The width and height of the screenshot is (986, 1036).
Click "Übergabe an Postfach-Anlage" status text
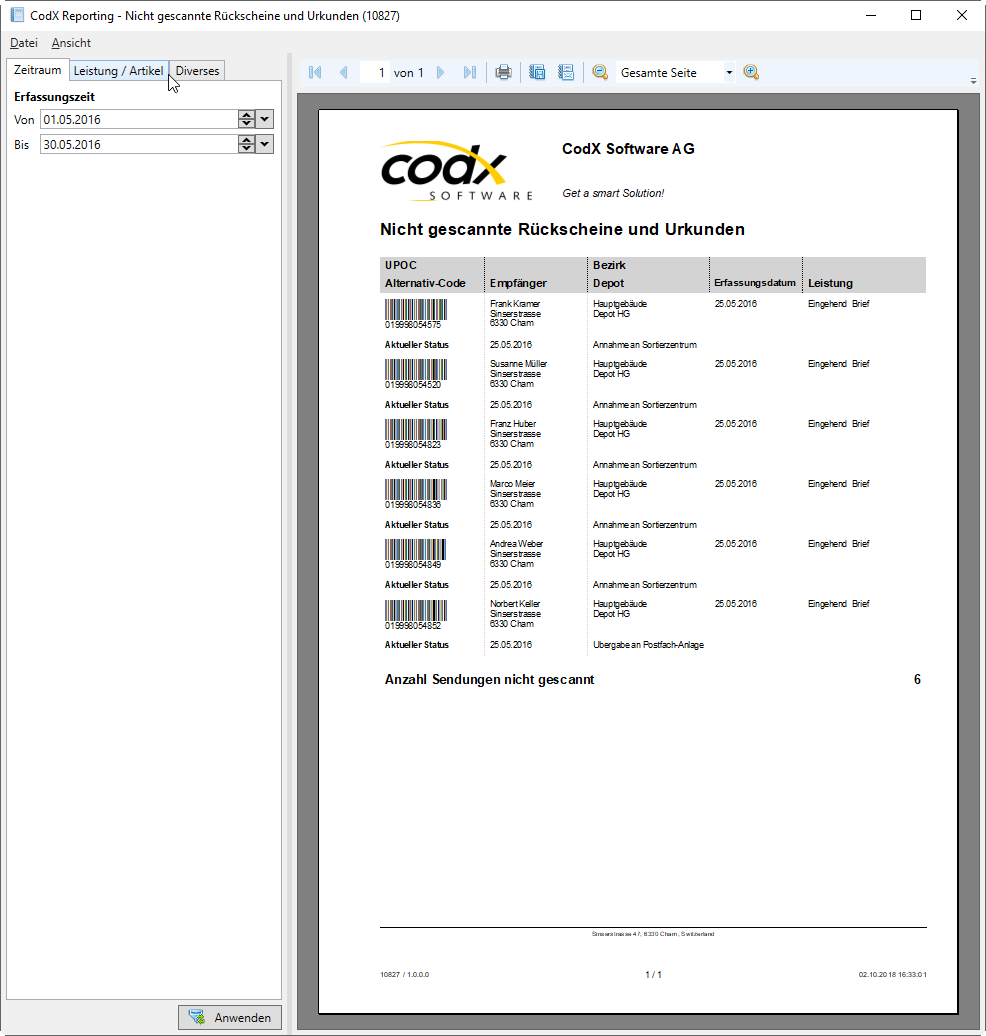click(x=648, y=645)
